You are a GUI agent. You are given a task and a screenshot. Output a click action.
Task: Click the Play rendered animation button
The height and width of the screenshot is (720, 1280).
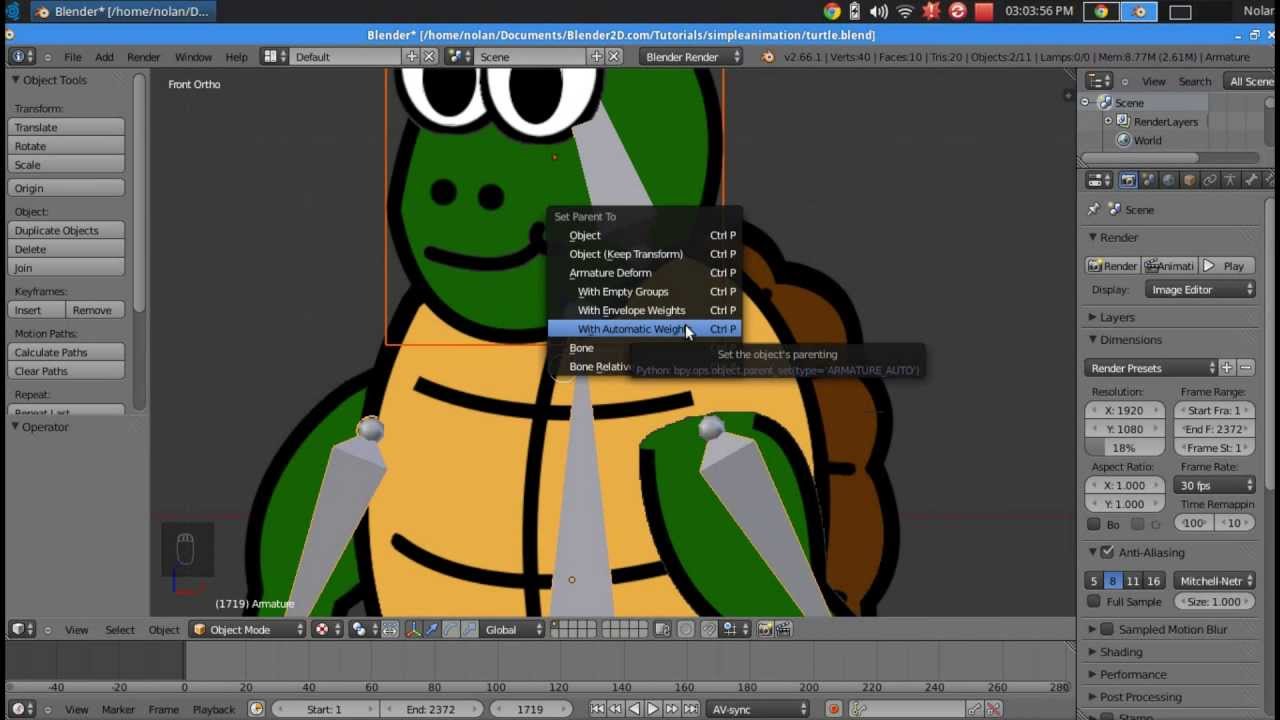point(1226,266)
